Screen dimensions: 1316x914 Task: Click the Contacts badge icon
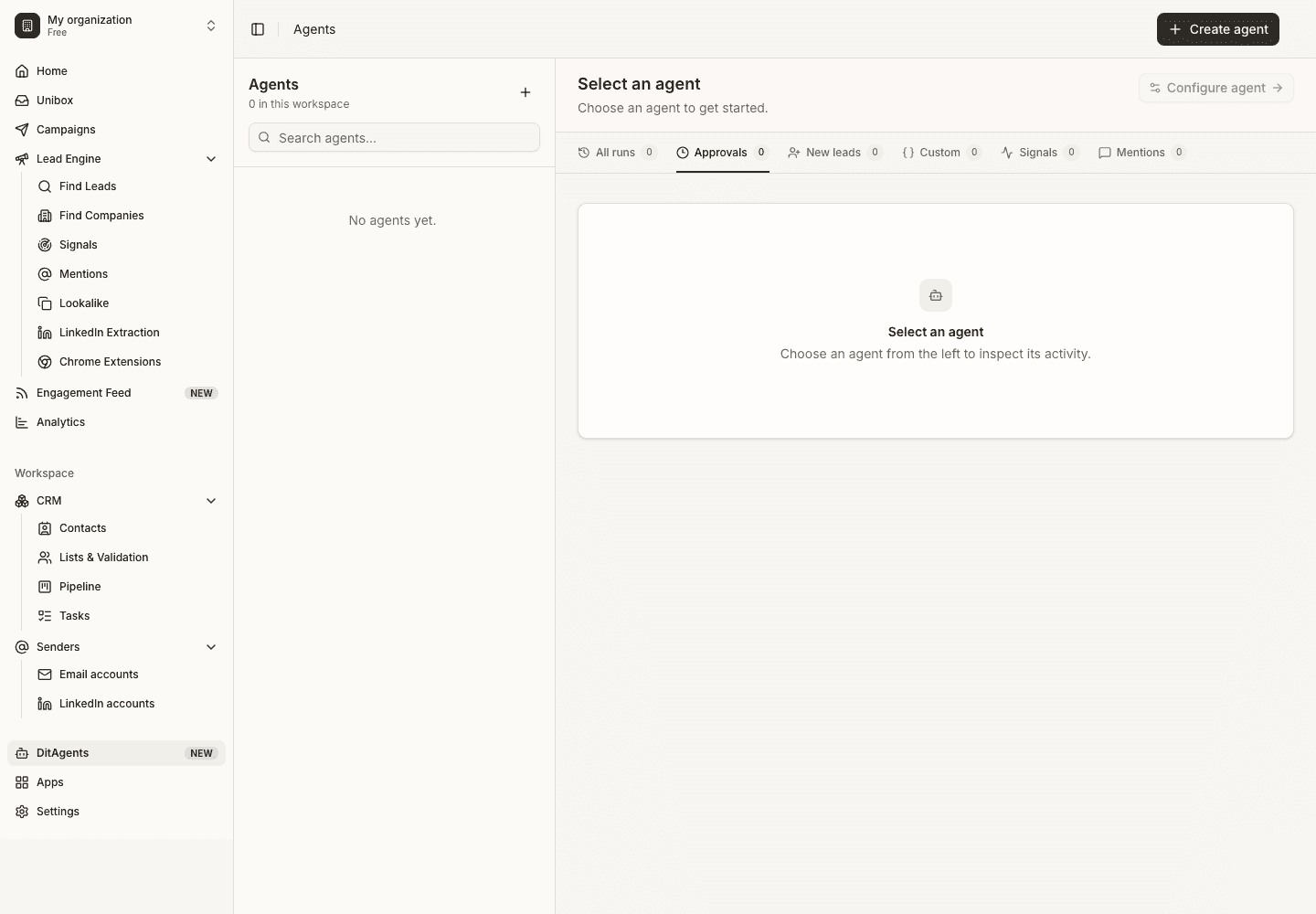click(x=45, y=528)
